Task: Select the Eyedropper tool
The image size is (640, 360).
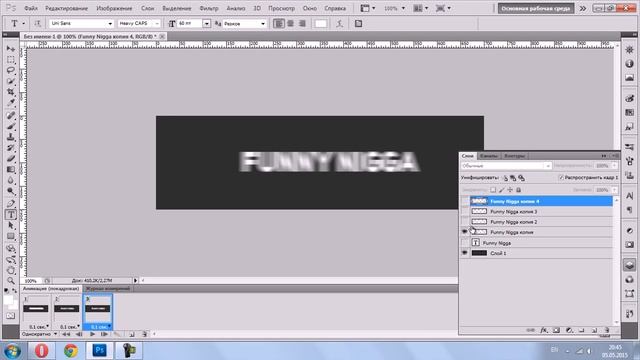Action: click(11, 102)
